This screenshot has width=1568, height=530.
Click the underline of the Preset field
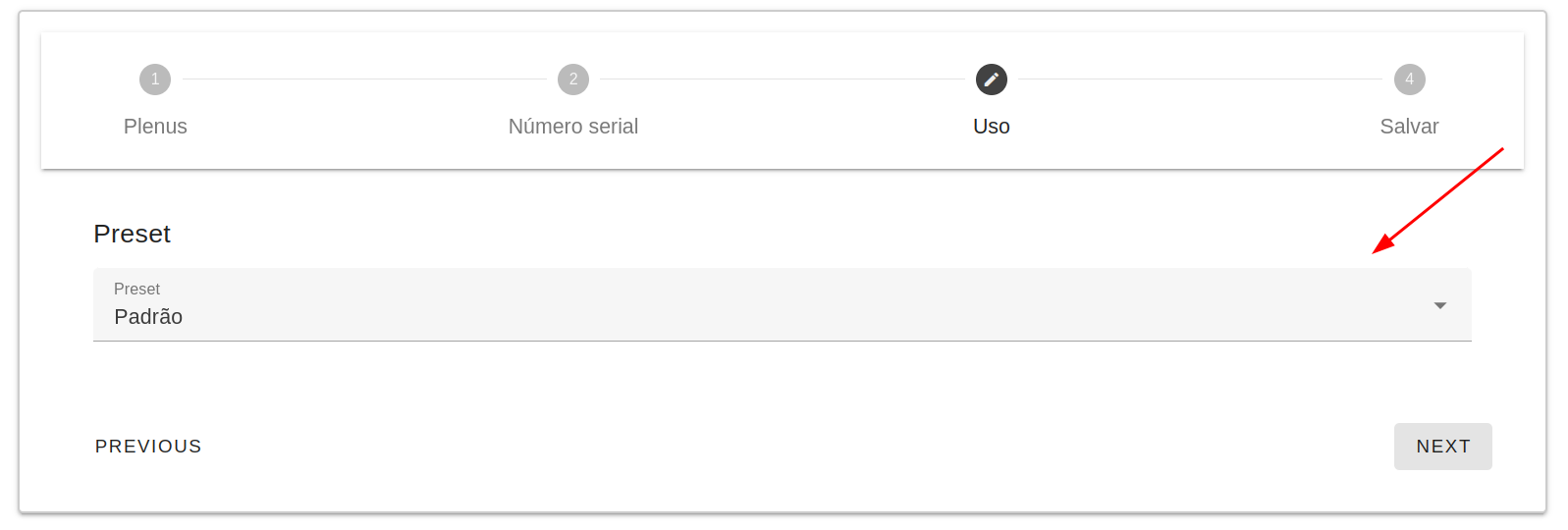[782, 341]
